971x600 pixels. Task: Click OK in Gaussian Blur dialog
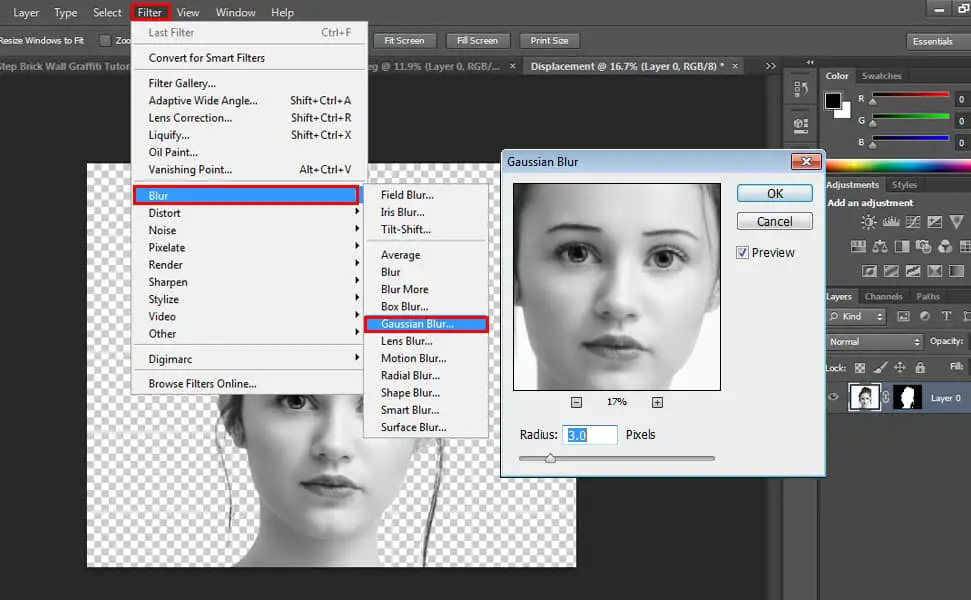pyautogui.click(x=775, y=193)
